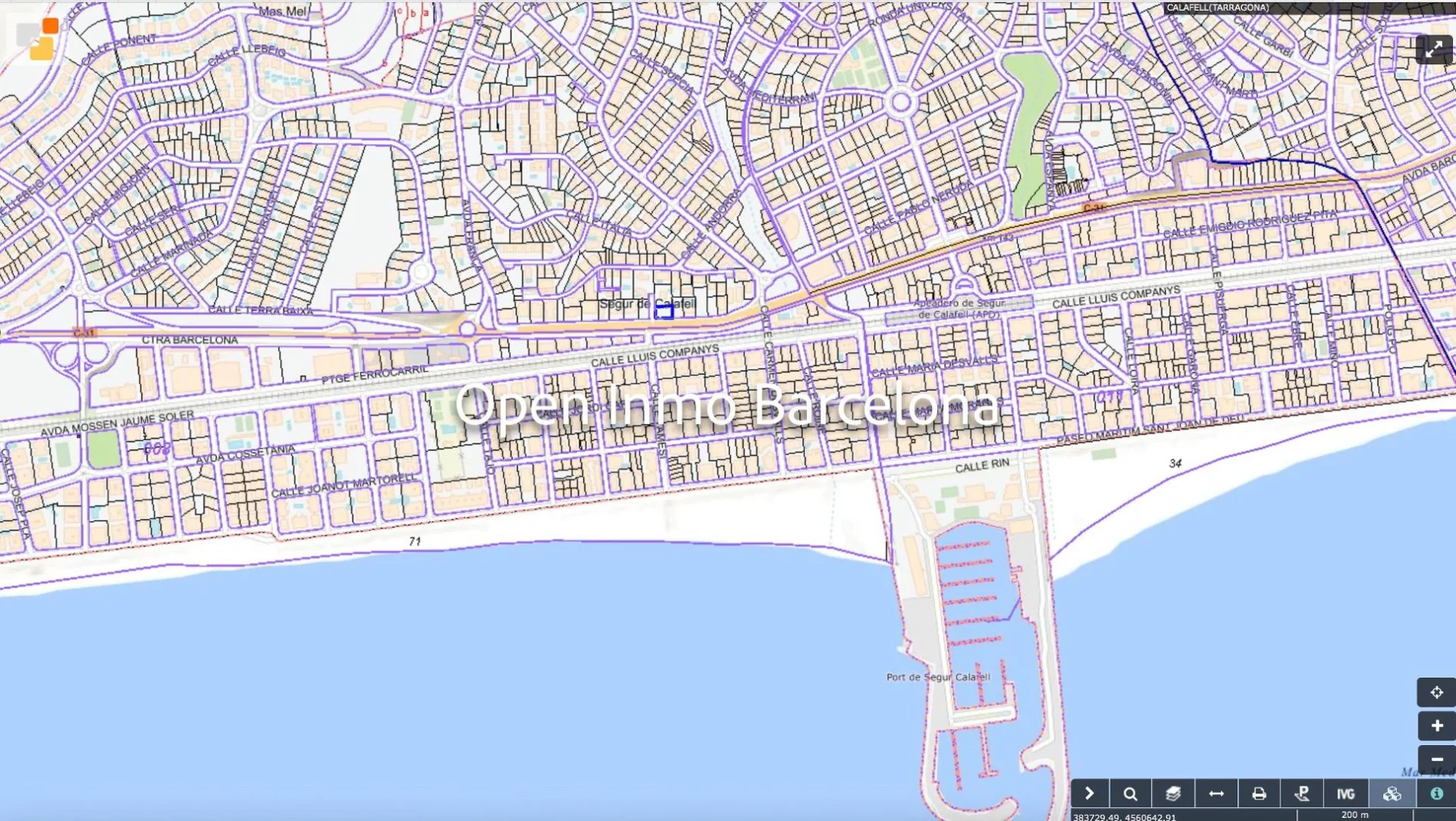
Task: Click the IVG toolbar button
Action: coord(1346,793)
